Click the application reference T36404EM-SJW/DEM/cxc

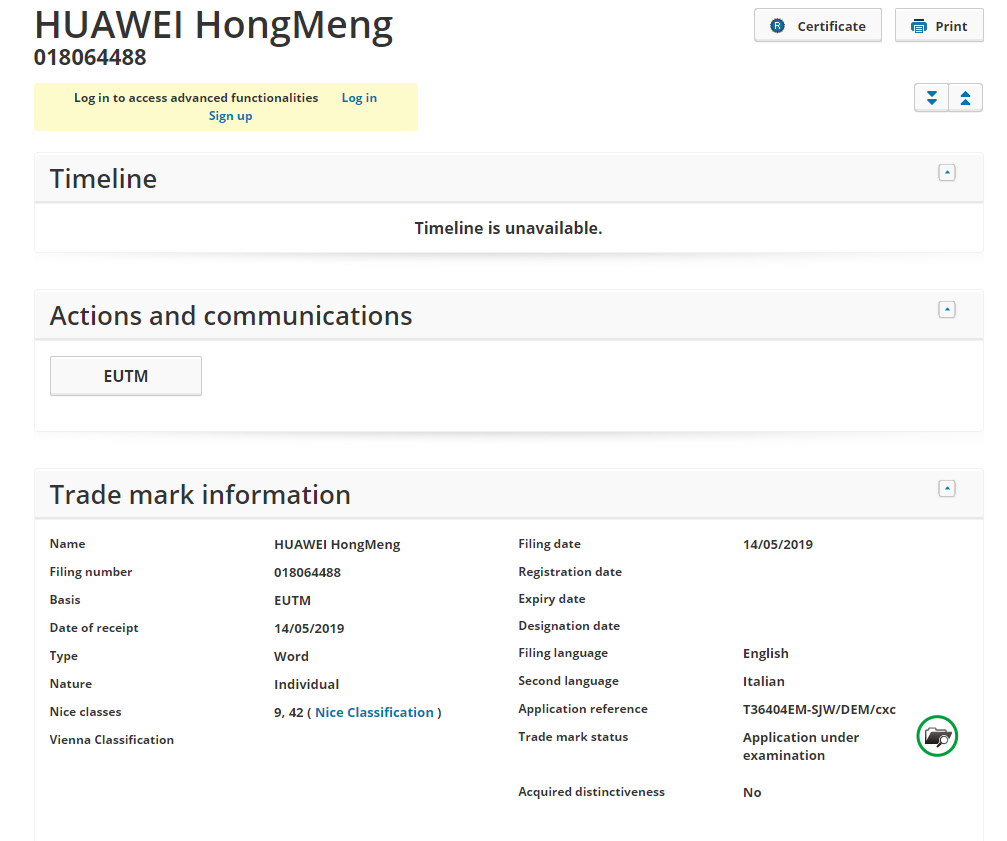[x=819, y=709]
